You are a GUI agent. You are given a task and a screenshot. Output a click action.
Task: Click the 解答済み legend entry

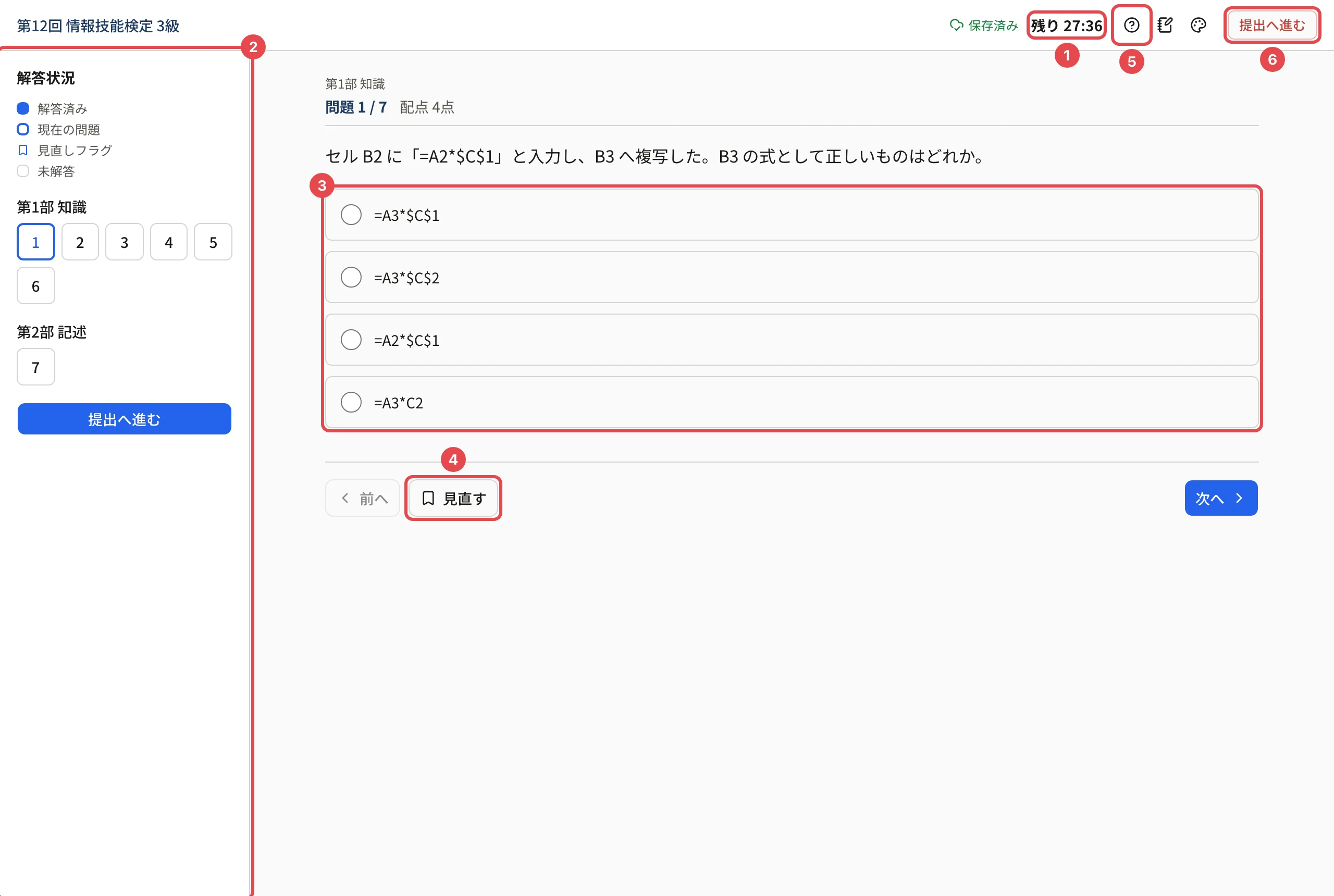(52, 108)
